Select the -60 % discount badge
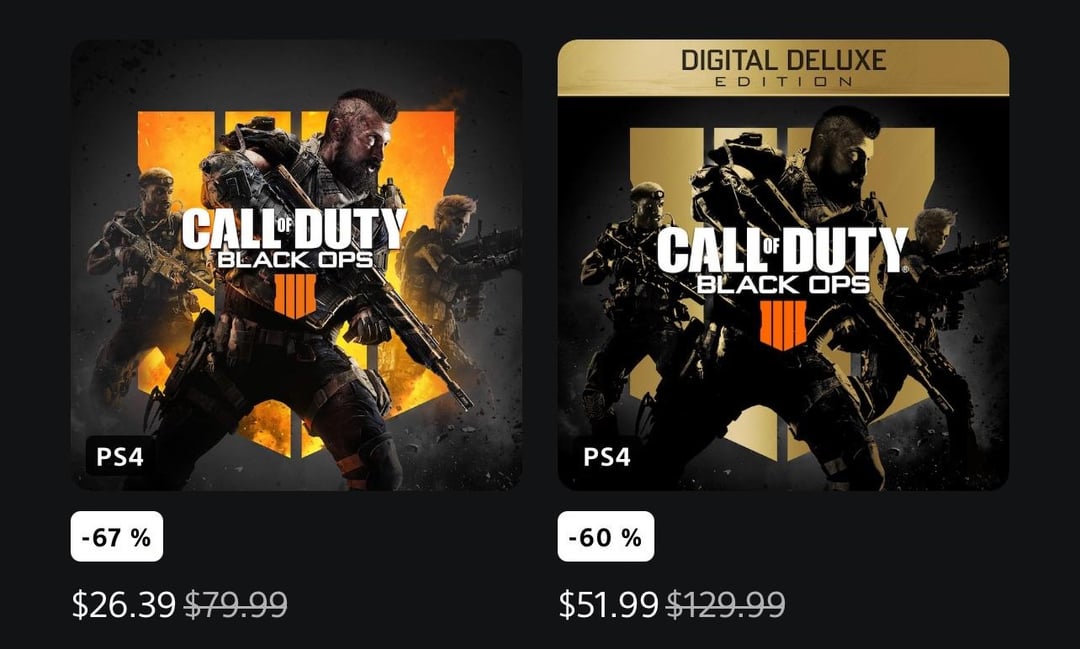This screenshot has width=1080, height=649. 605,537
